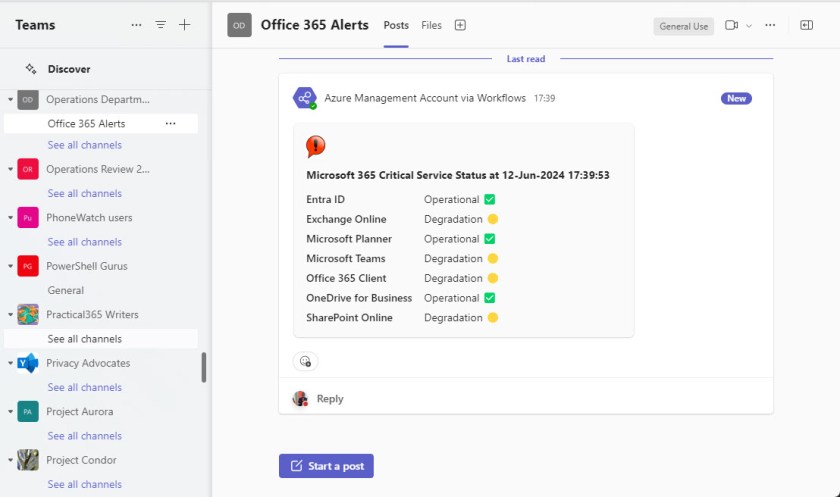Click the Reply field under the post
The image size is (840, 497).
tap(526, 398)
